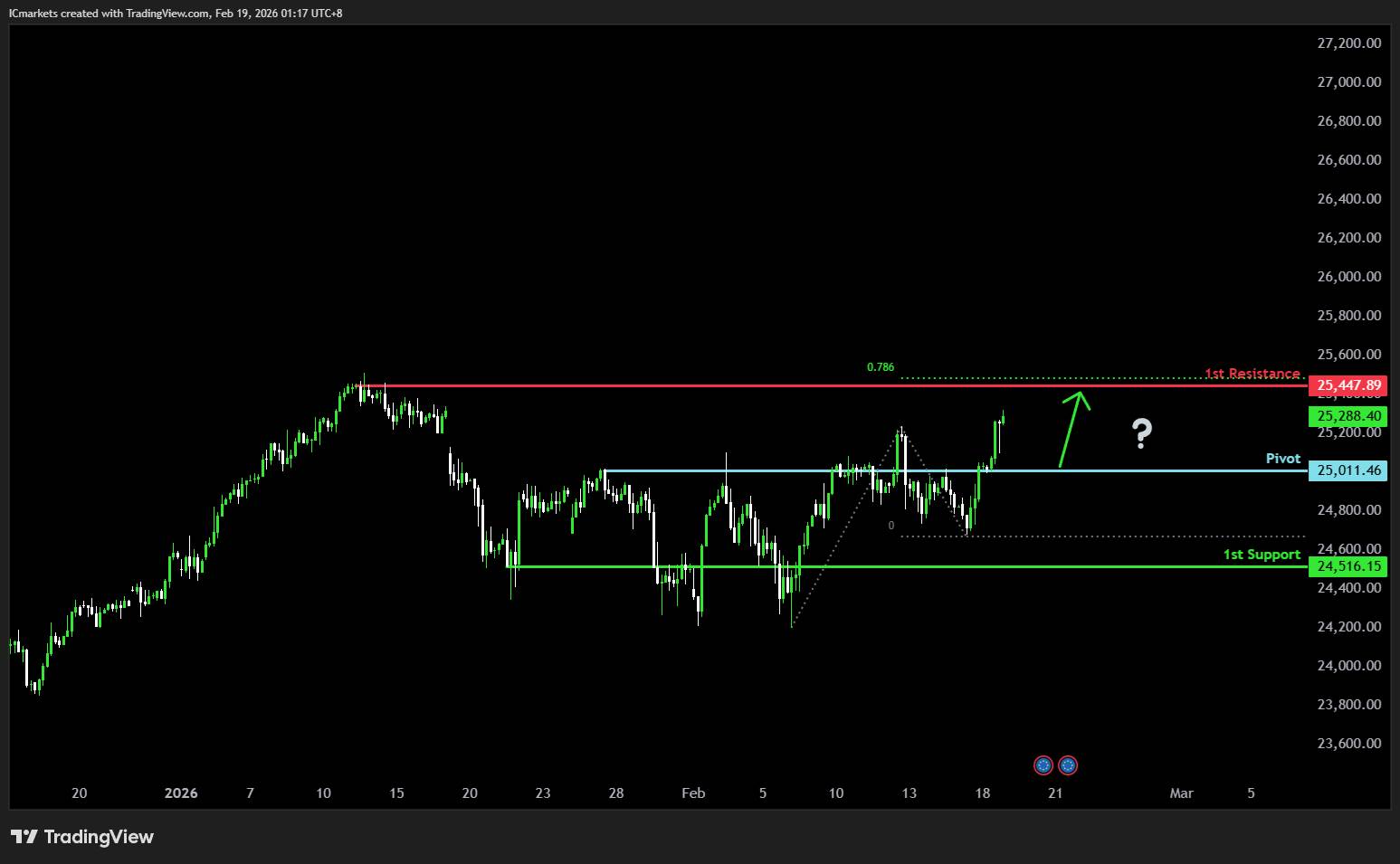Click the 2026 year marker on time axis
This screenshot has height=864, width=1400.
[x=181, y=793]
